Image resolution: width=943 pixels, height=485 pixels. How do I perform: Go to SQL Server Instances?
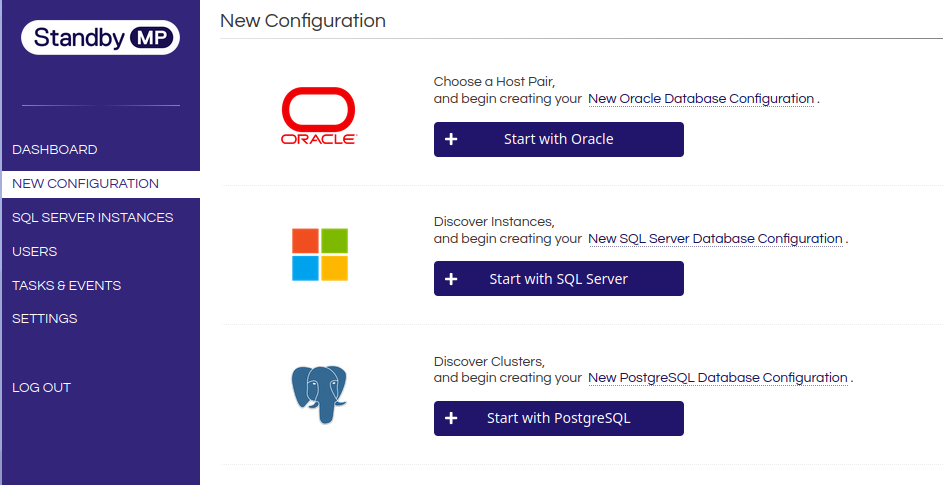(93, 218)
